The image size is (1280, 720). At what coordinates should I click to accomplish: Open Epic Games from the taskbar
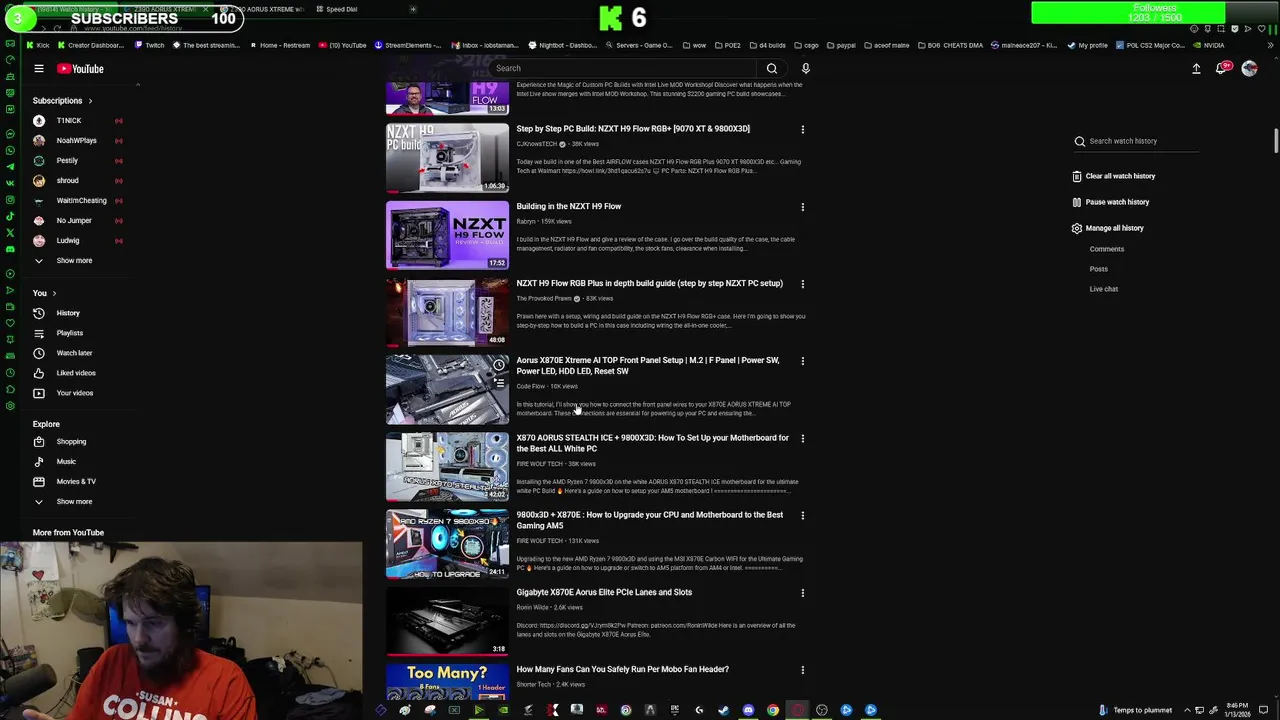point(674,710)
